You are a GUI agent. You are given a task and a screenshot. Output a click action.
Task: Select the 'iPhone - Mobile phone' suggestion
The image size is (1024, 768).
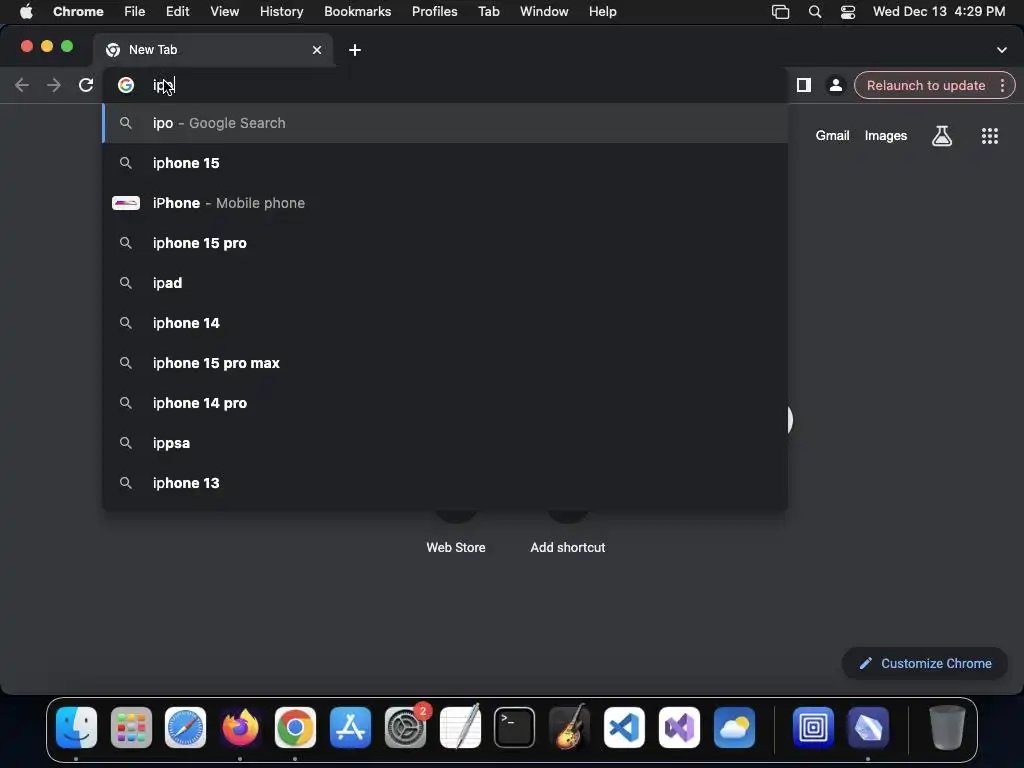click(x=445, y=203)
